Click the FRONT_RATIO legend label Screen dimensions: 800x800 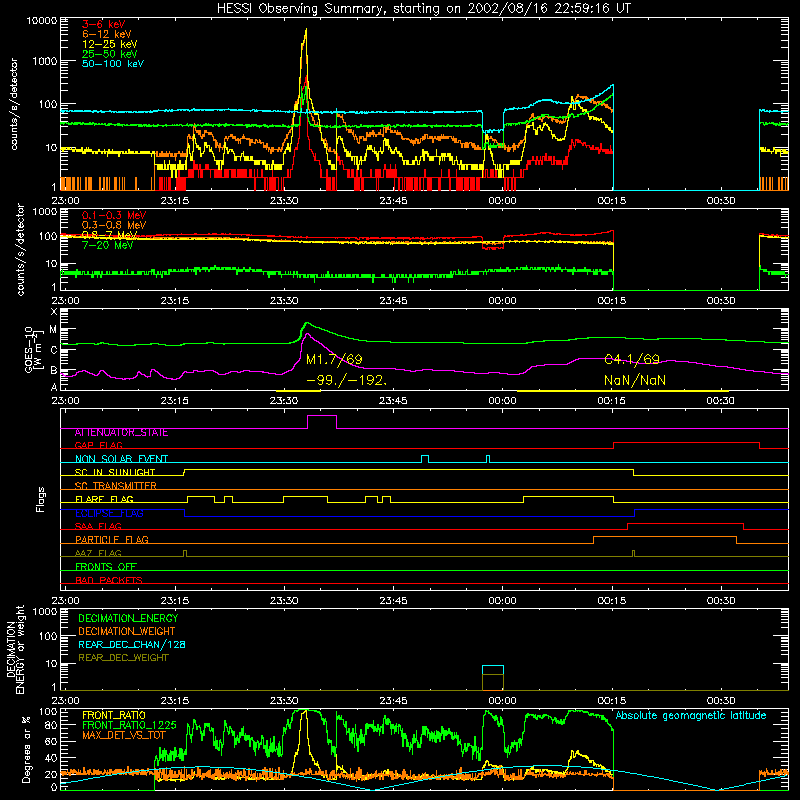114,715
